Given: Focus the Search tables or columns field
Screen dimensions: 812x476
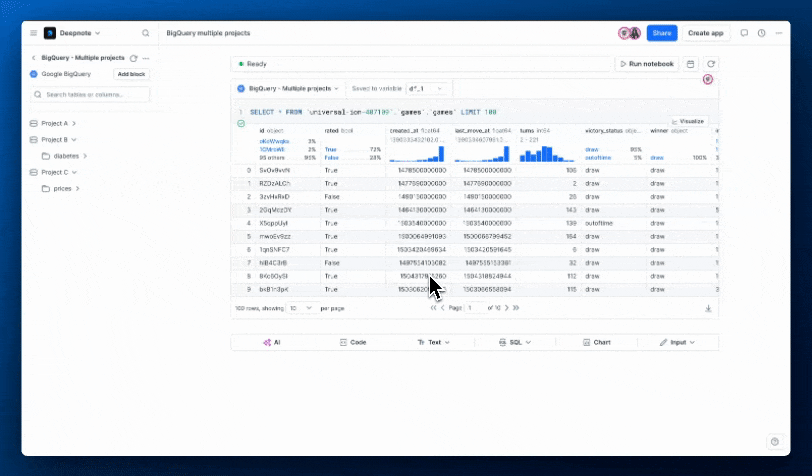Looking at the screenshot, I should pyautogui.click(x=90, y=95).
